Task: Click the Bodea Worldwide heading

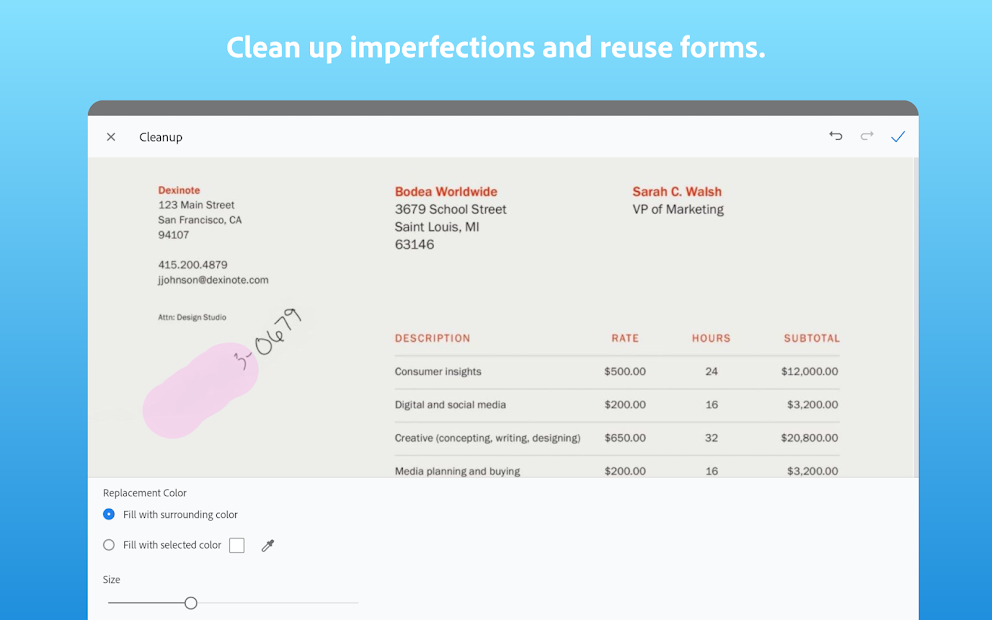Action: coord(446,192)
